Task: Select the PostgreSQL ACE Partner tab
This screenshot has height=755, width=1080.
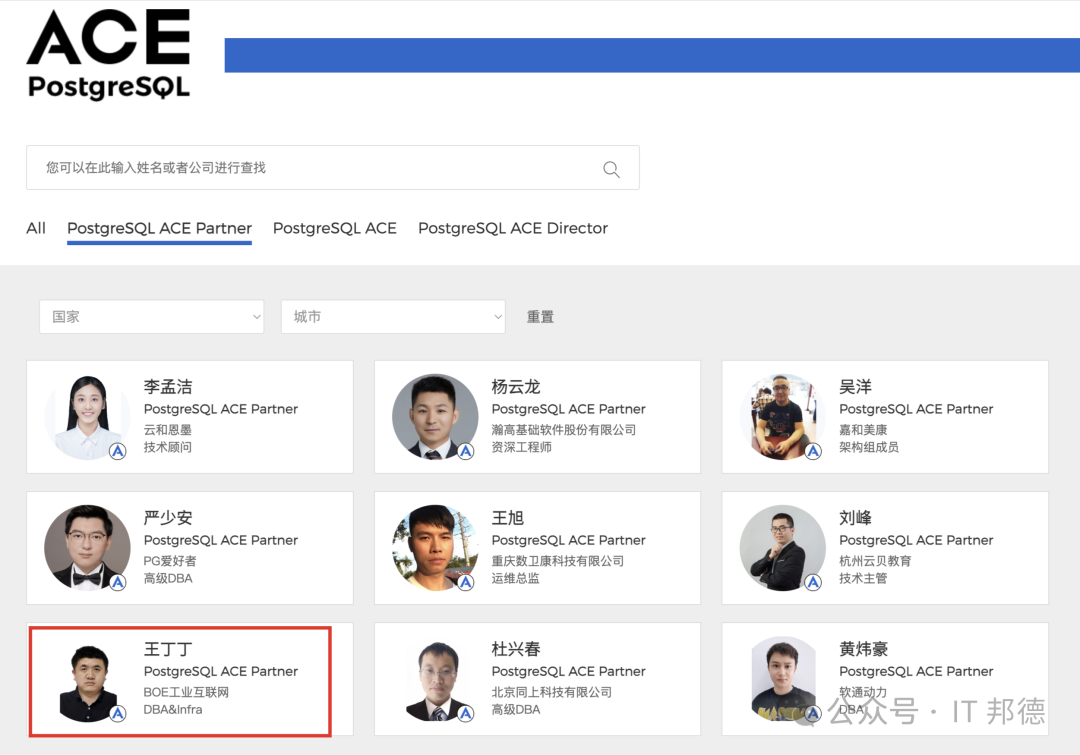Action: tap(159, 229)
